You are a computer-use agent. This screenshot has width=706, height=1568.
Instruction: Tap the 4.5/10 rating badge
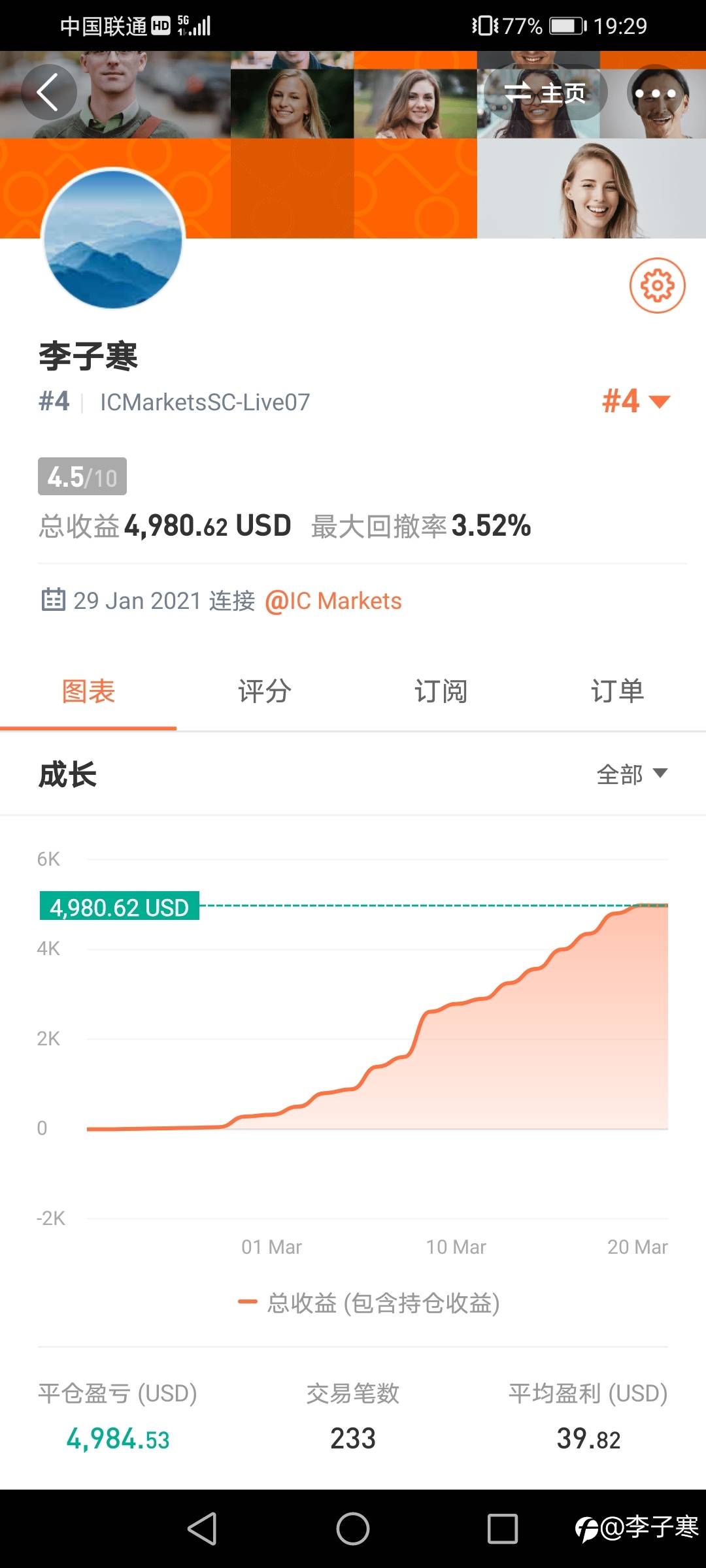click(82, 477)
